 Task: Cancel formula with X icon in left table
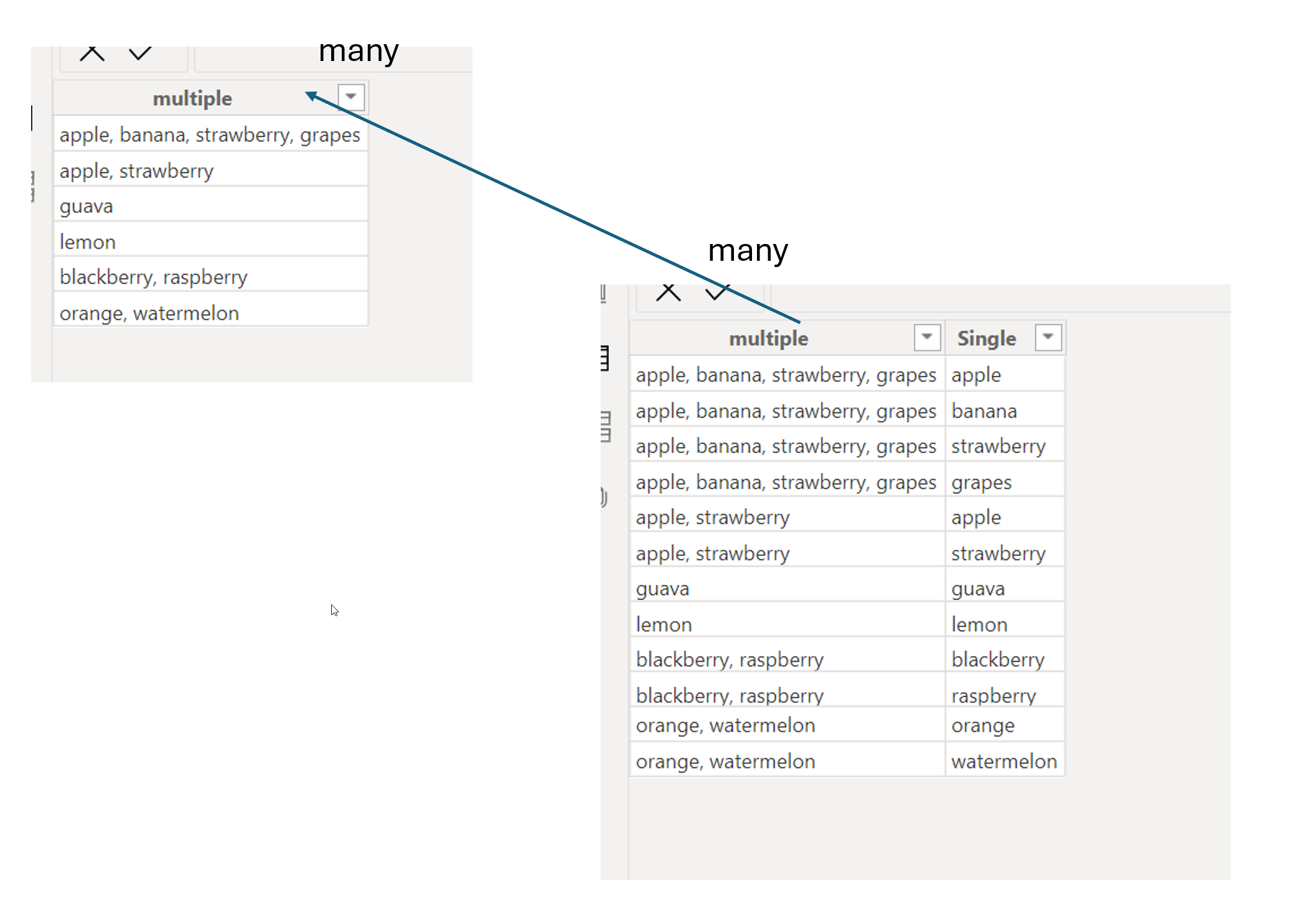[92, 54]
